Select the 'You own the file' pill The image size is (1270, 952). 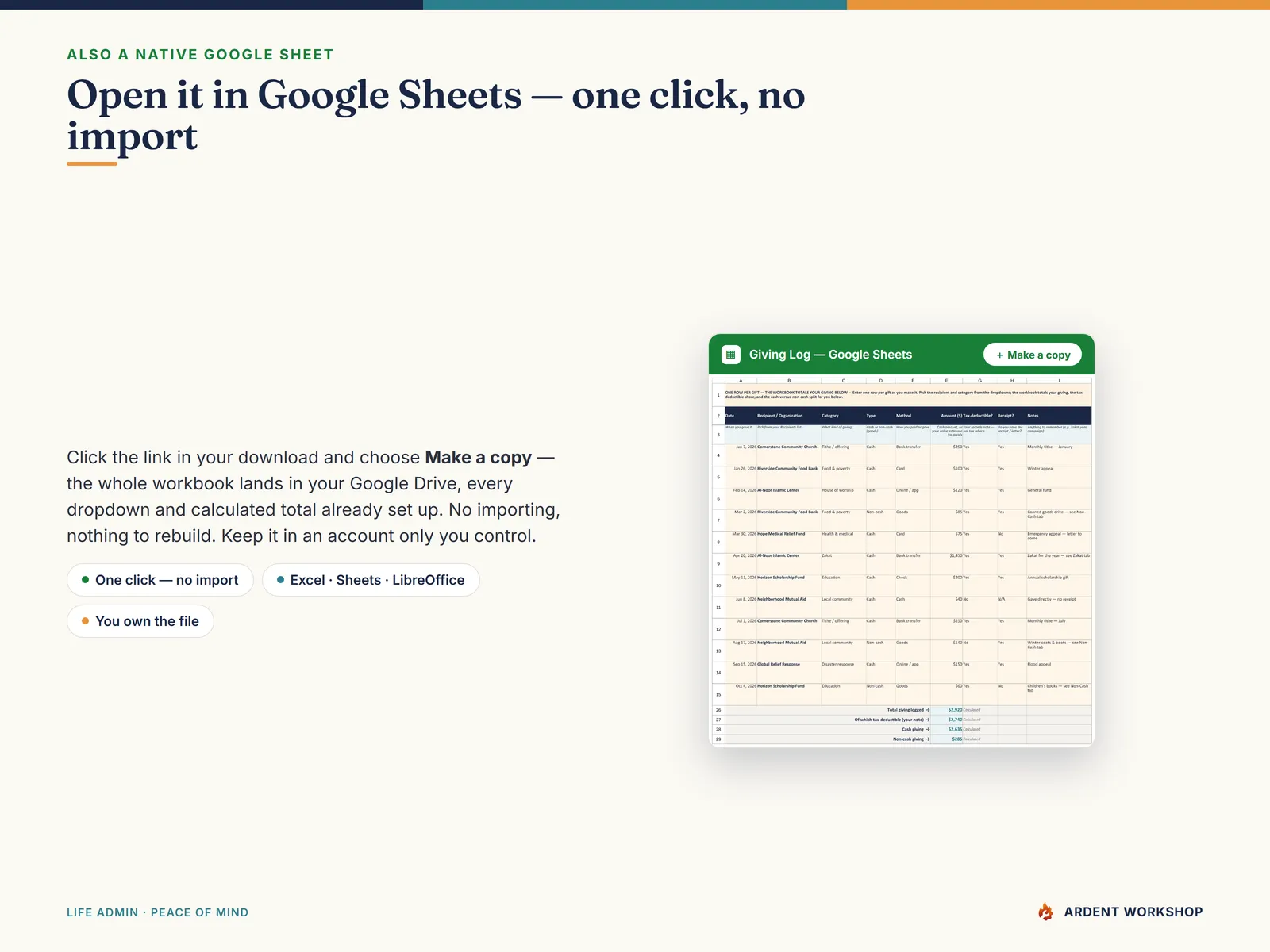coord(140,621)
